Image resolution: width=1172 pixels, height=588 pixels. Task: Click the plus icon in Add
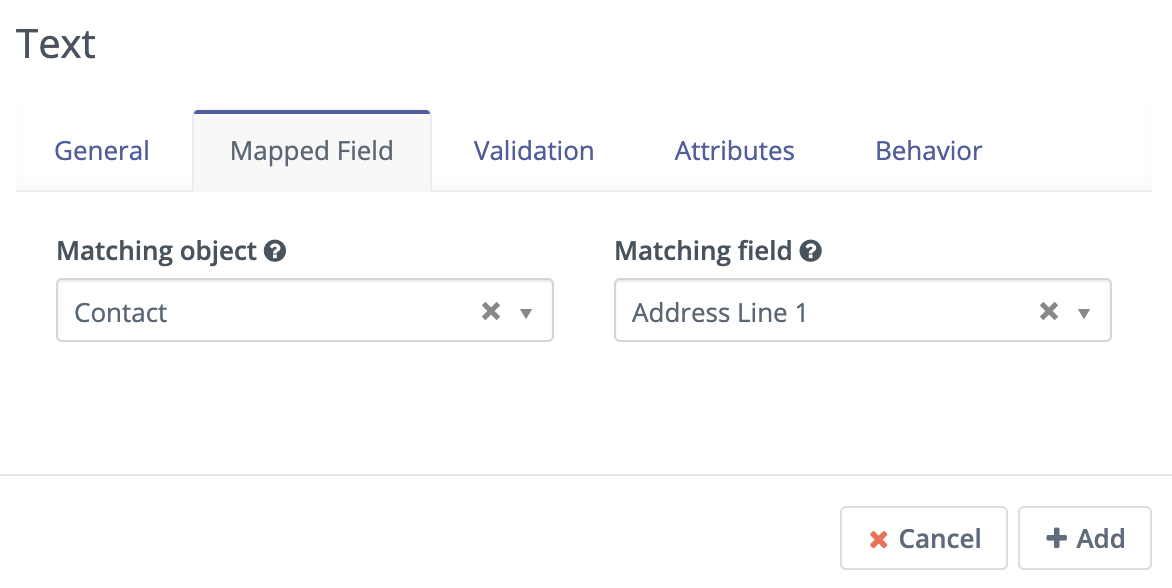tap(1056, 538)
